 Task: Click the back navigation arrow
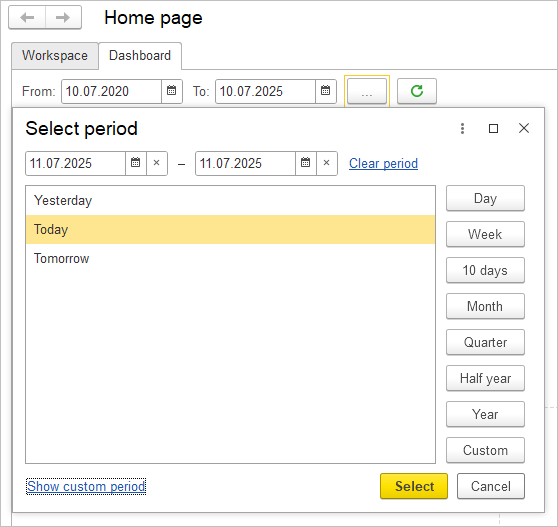[x=27, y=17]
